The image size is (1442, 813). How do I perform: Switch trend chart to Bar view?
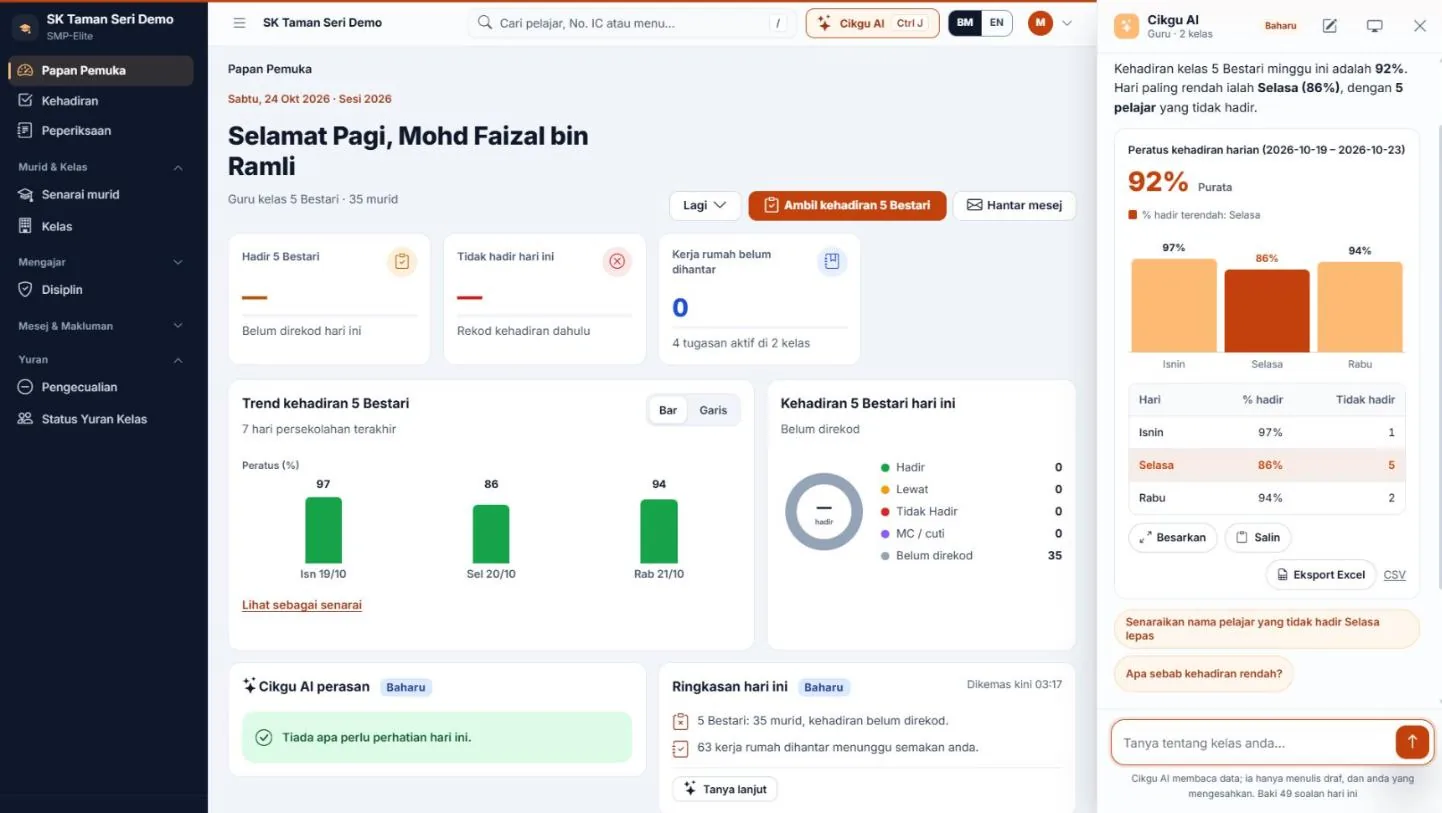668,410
